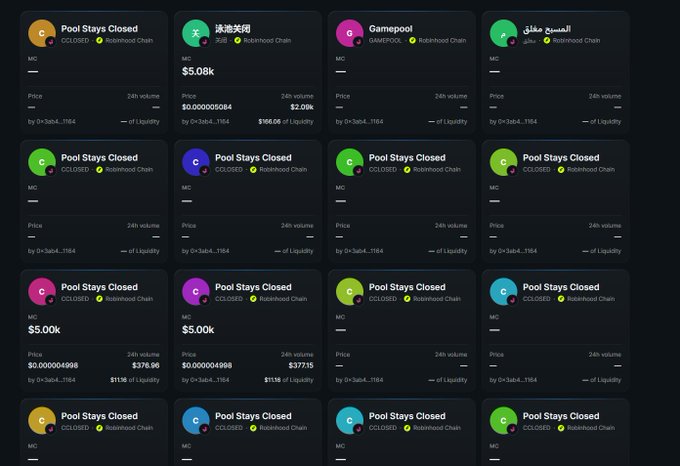Click Robinhood Chain label in Gamepool card
Viewport: 680px width, 466px height.
[x=442, y=40]
